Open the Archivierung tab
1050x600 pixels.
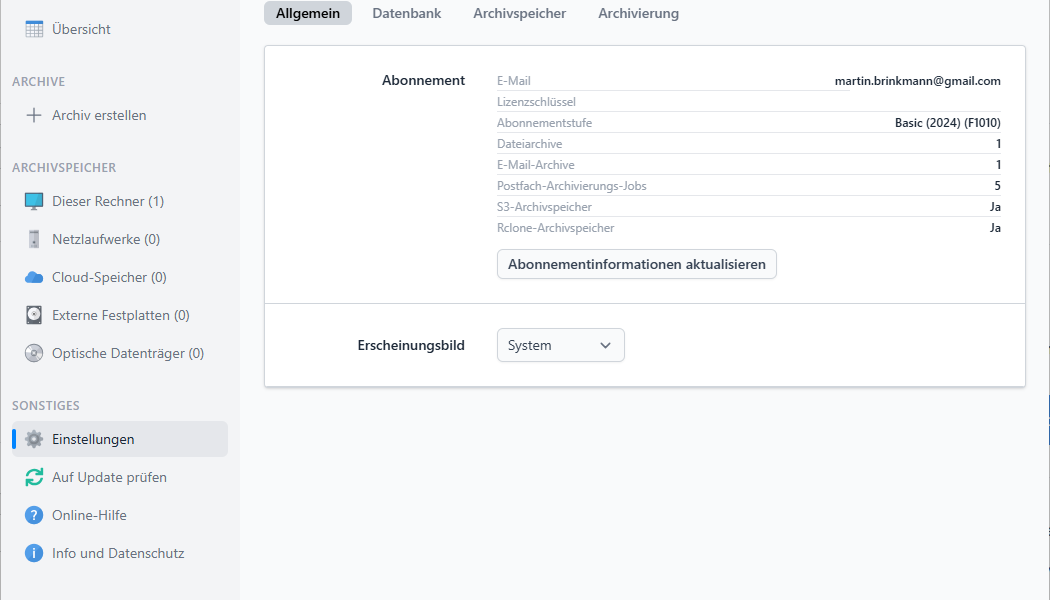click(x=638, y=13)
